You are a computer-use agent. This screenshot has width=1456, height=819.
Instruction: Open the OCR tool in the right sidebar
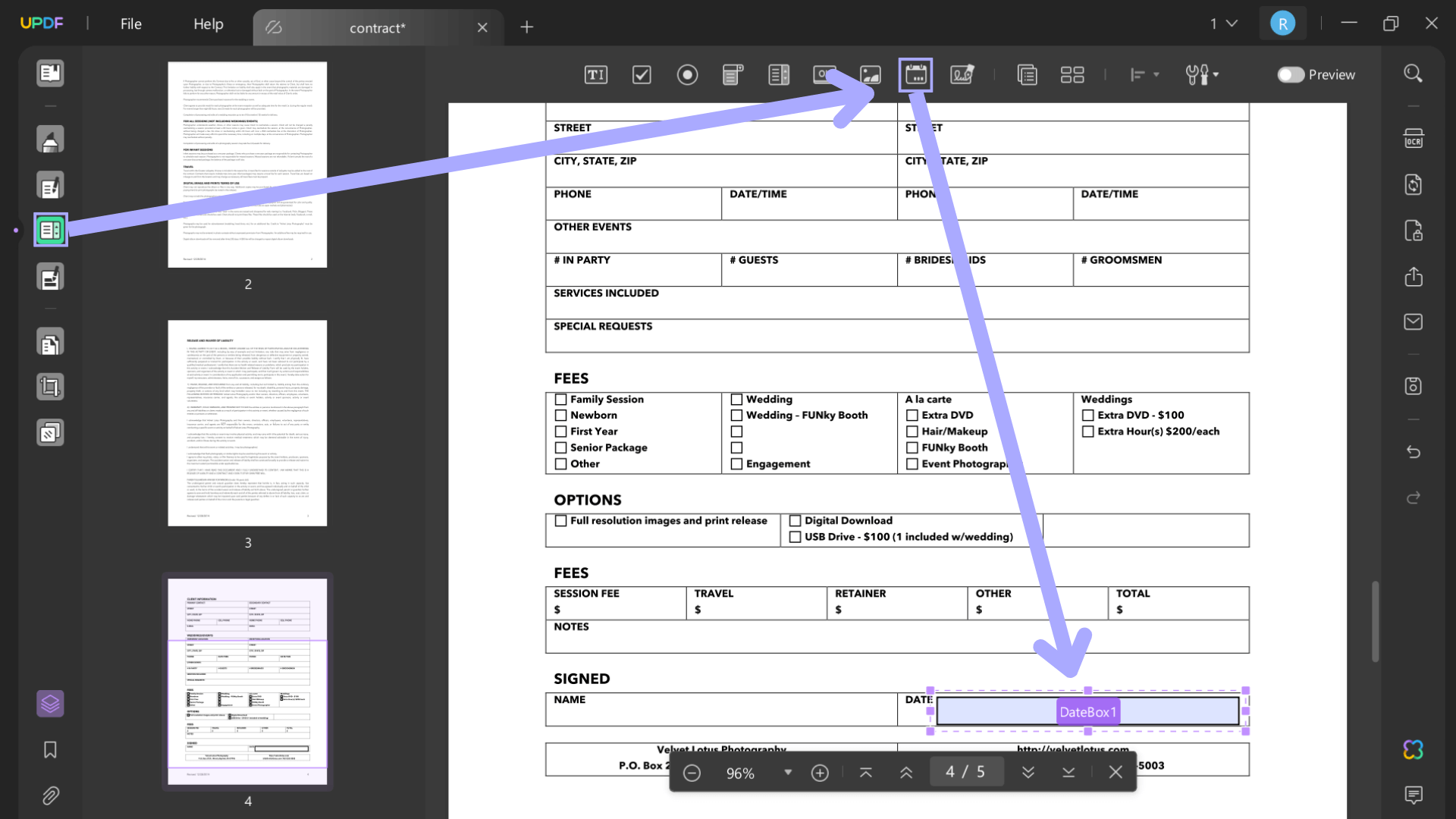pos(1413,139)
